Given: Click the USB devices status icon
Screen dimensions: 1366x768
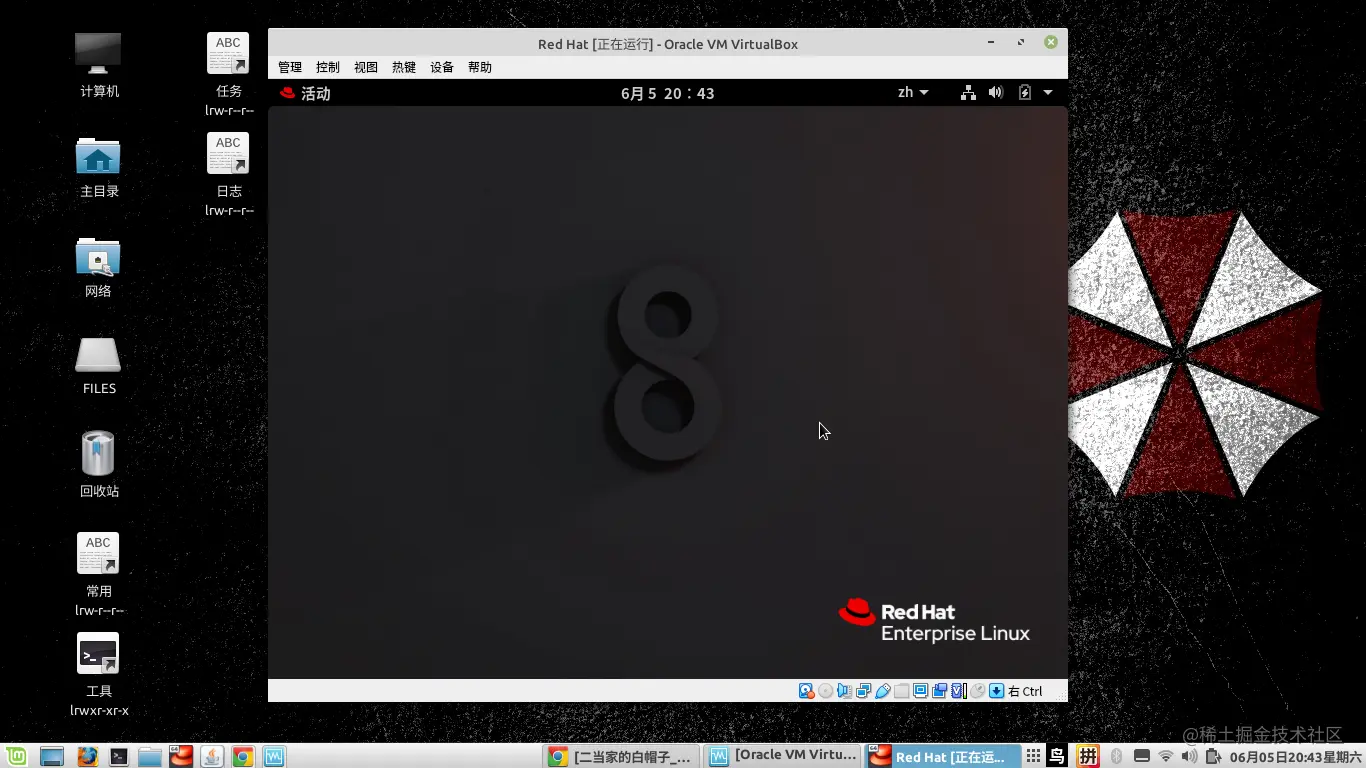Looking at the screenshot, I should coord(883,691).
